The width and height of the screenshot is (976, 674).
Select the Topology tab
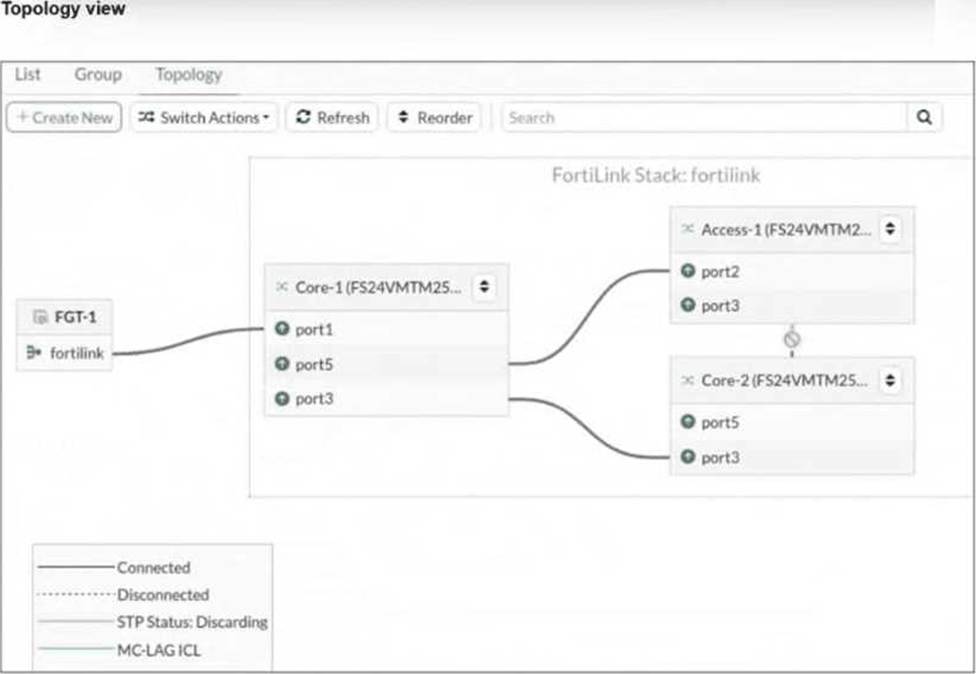(x=188, y=74)
